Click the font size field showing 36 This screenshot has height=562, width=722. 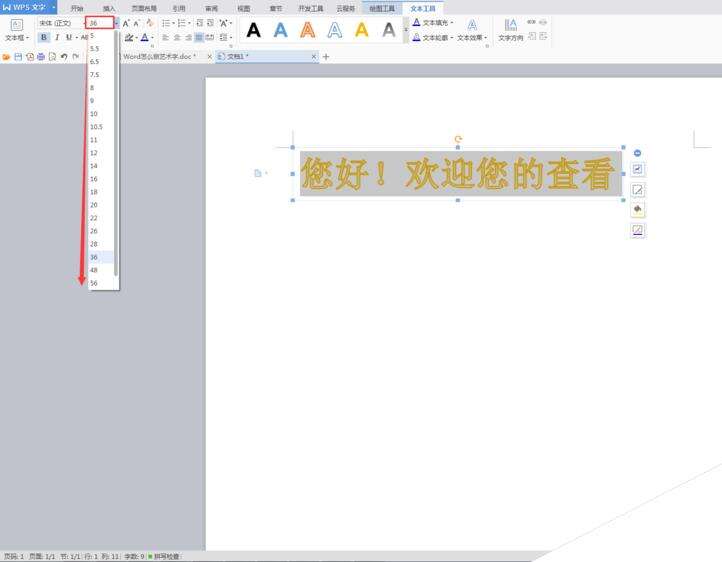(x=99, y=23)
